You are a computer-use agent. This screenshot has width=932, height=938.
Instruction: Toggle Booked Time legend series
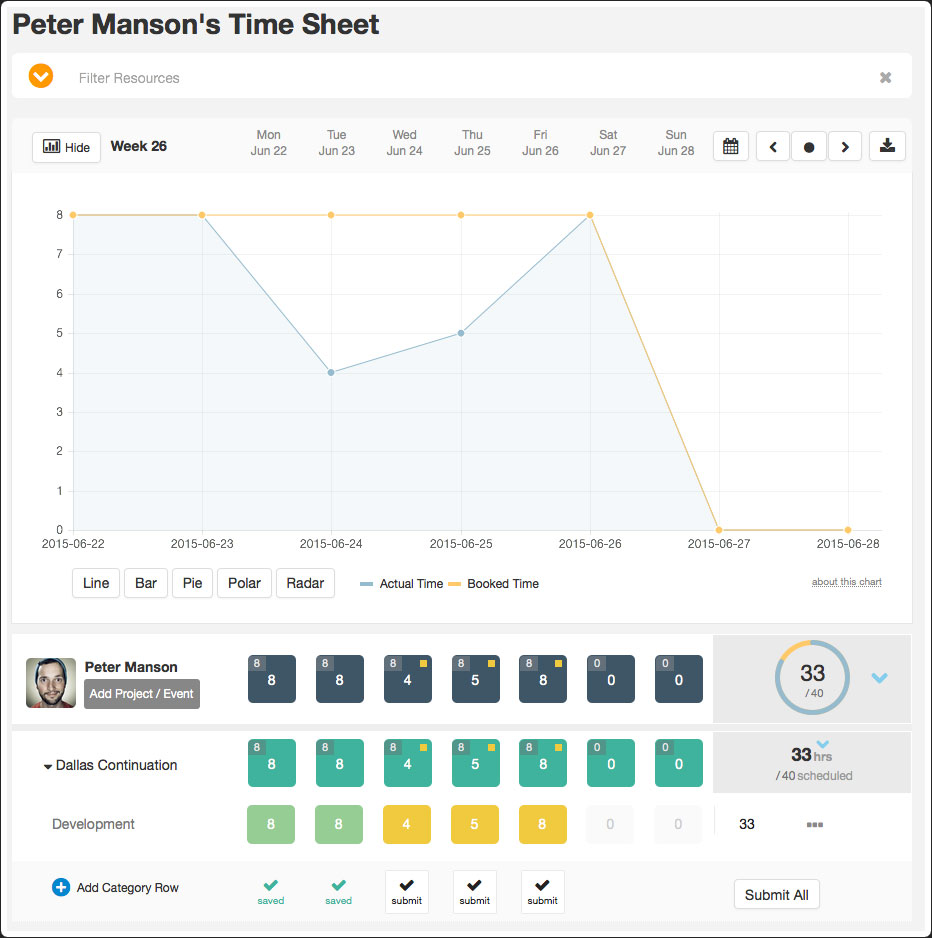pos(494,584)
